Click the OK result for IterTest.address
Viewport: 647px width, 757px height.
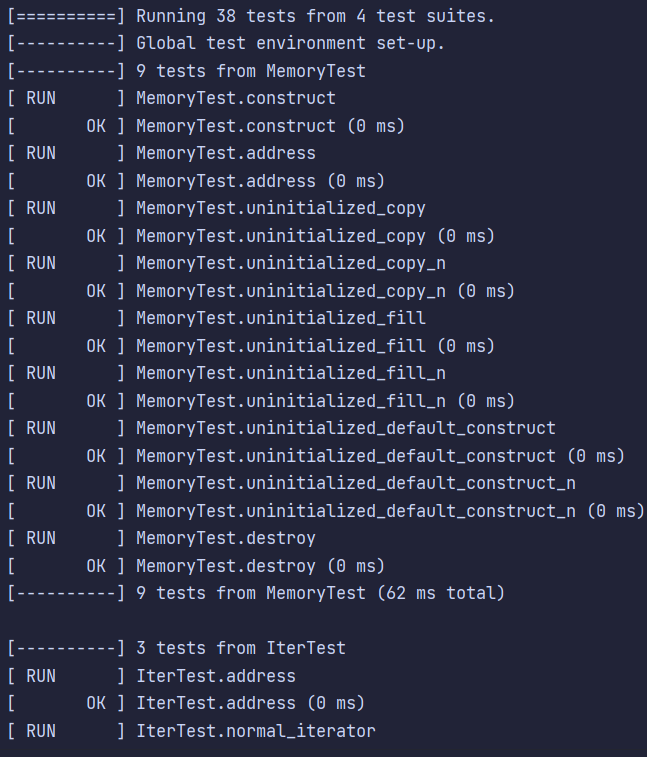[x=186, y=704]
